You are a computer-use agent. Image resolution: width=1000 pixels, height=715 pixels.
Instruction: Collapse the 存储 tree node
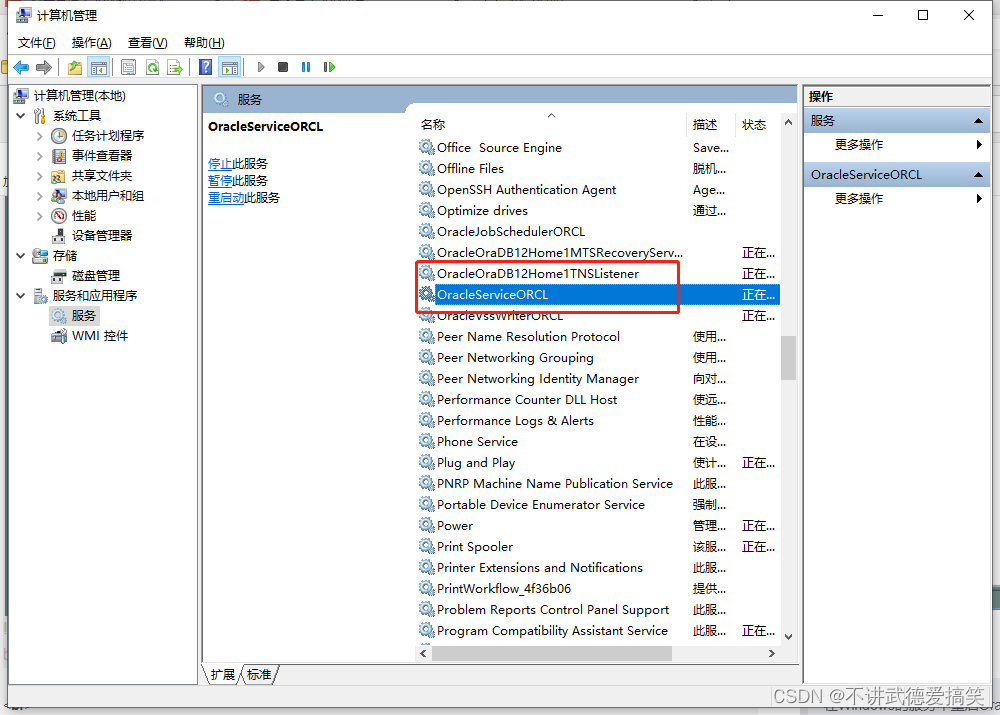[x=21, y=256]
